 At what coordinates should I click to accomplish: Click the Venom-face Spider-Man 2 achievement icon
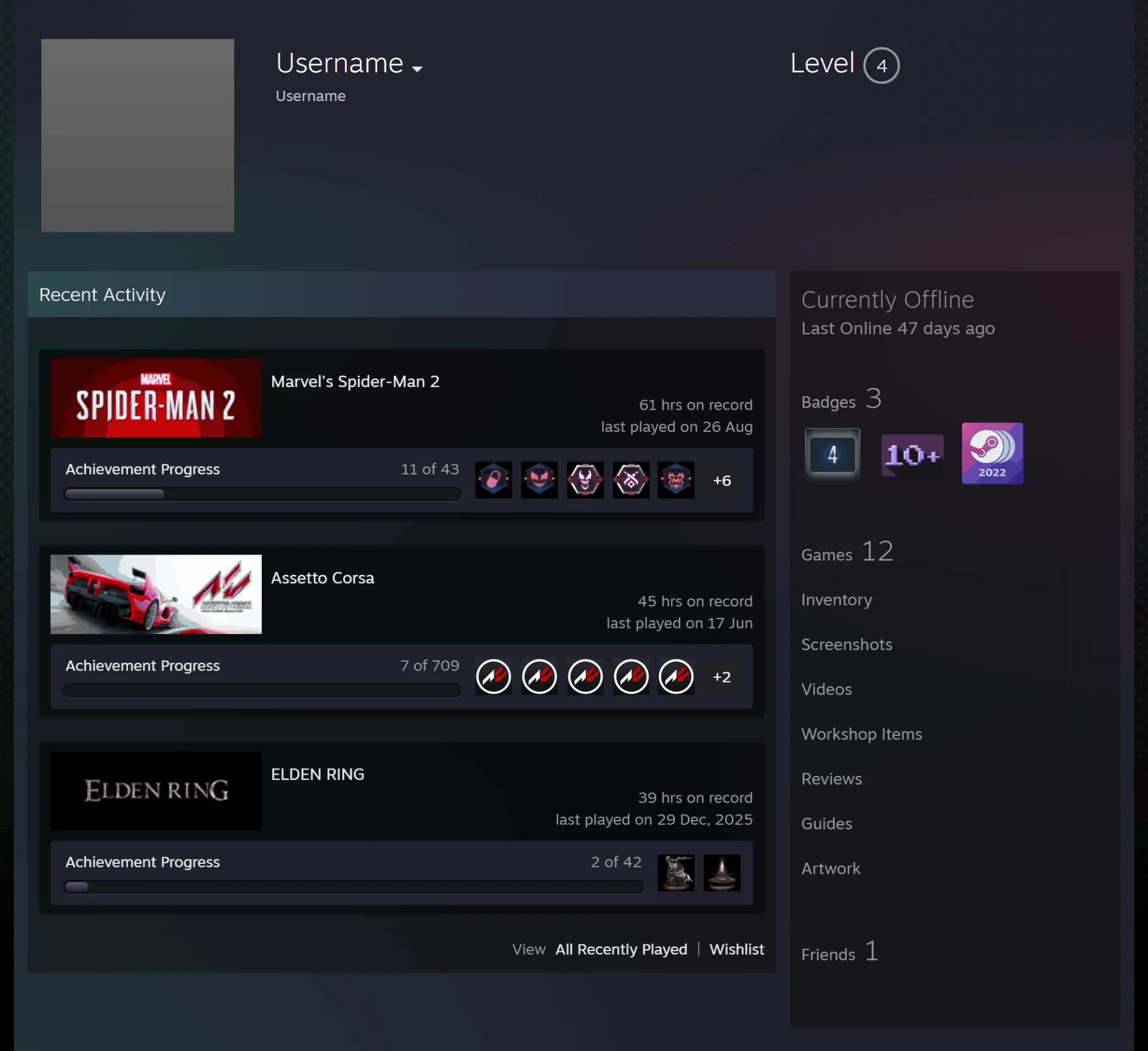[585, 480]
